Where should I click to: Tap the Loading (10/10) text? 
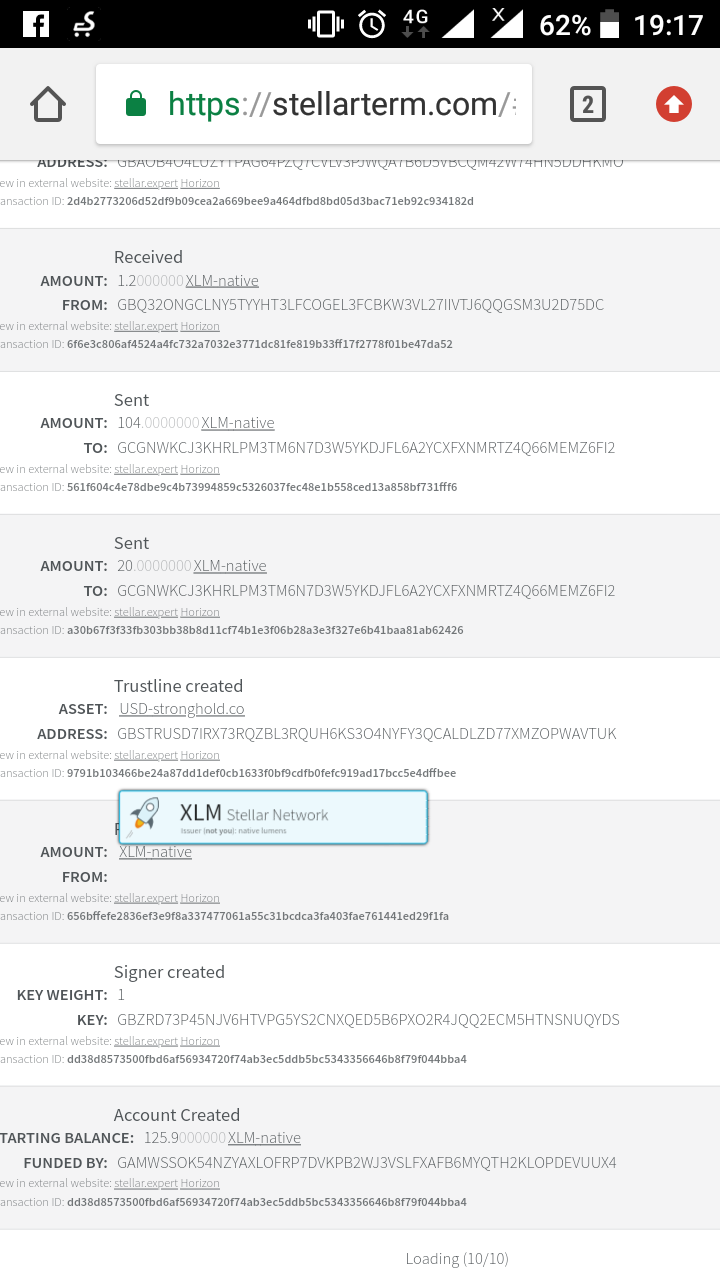[x=457, y=1258]
